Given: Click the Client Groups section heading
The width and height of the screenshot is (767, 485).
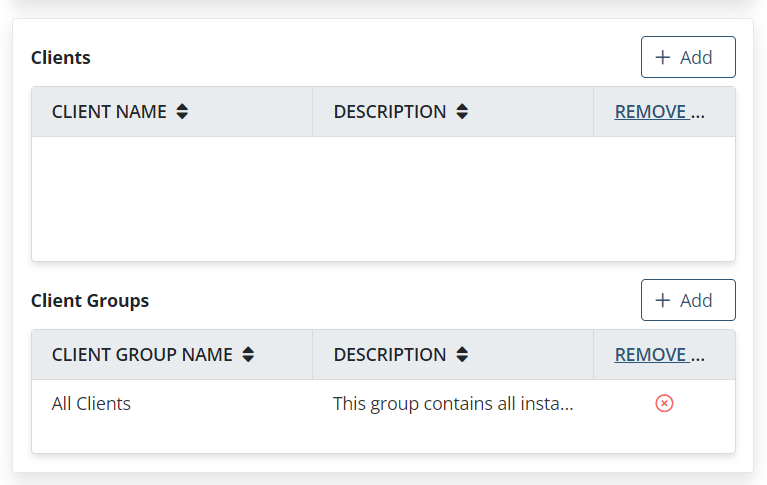Looking at the screenshot, I should click(90, 301).
